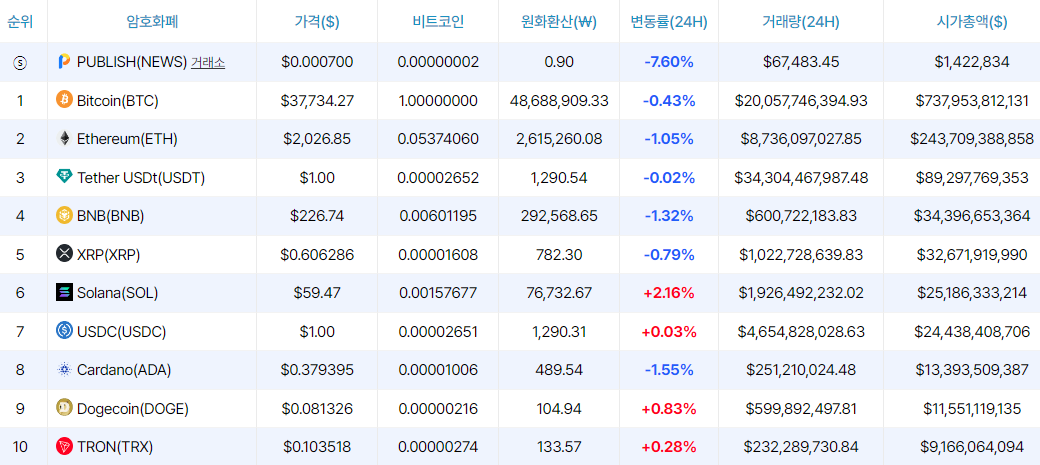Click Bitcoin market cap $737,953,812,131
The width and height of the screenshot is (1040, 465).
tap(972, 101)
